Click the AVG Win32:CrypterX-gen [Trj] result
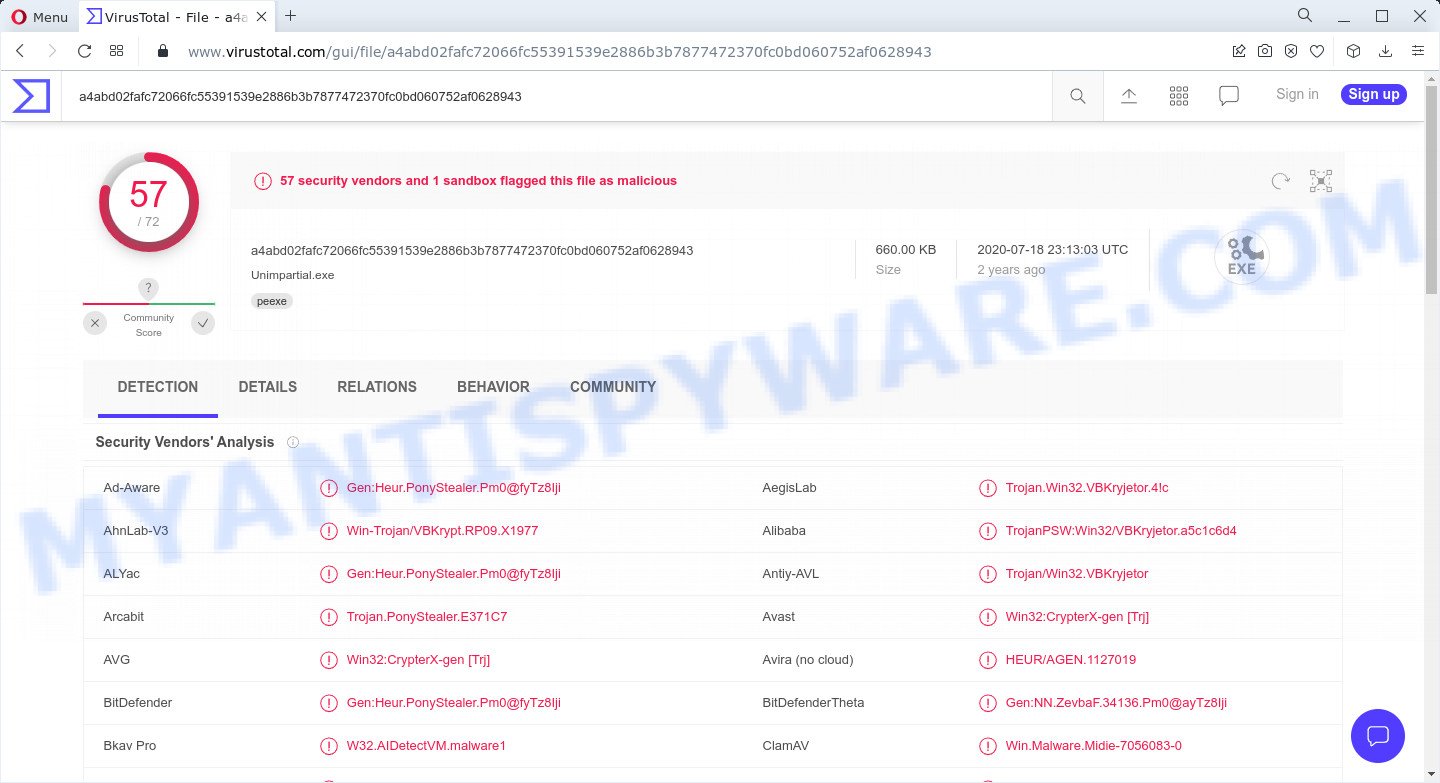This screenshot has height=783, width=1440. (x=418, y=660)
